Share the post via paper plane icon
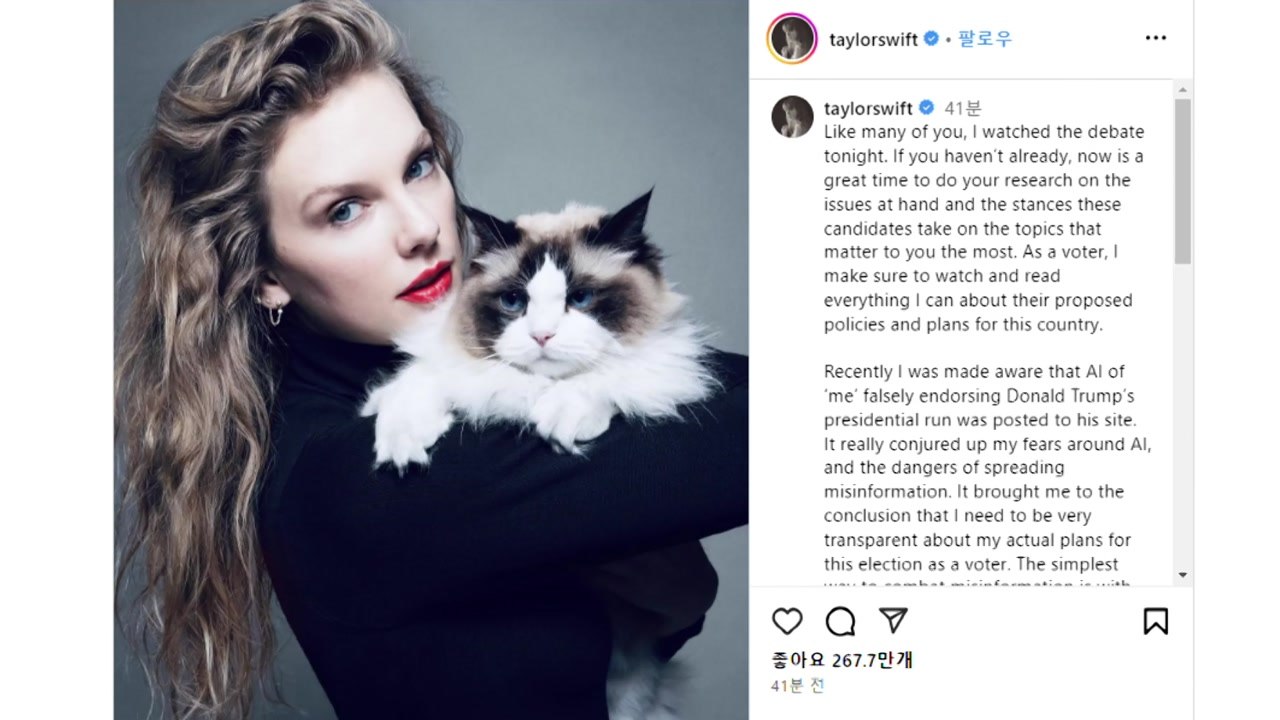Viewport: 1280px width, 720px height. [x=893, y=621]
